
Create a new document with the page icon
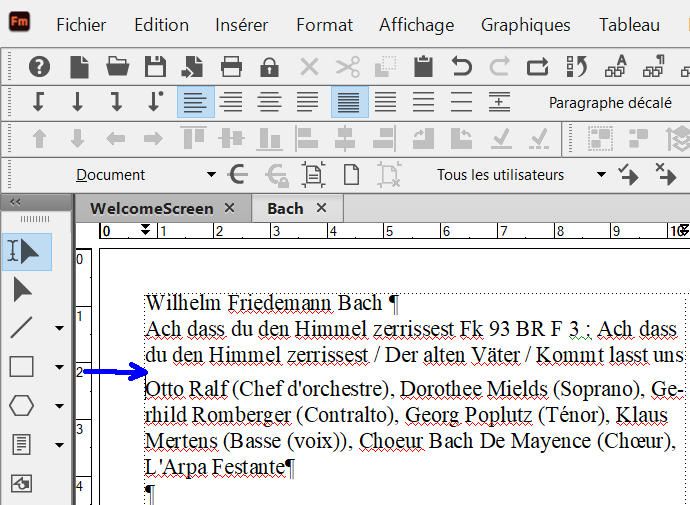(x=79, y=67)
